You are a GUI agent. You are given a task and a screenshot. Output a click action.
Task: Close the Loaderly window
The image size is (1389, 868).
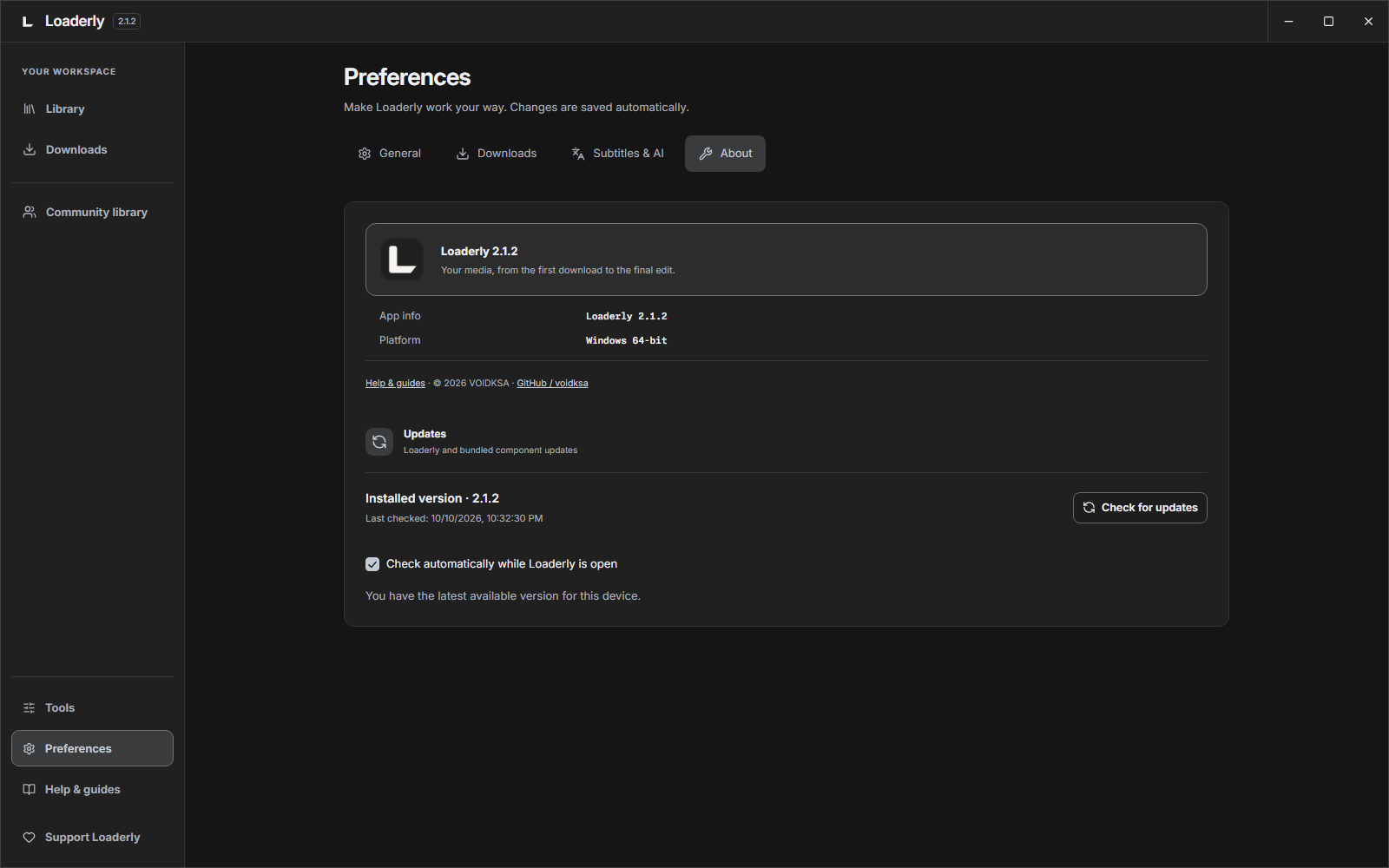click(1368, 22)
